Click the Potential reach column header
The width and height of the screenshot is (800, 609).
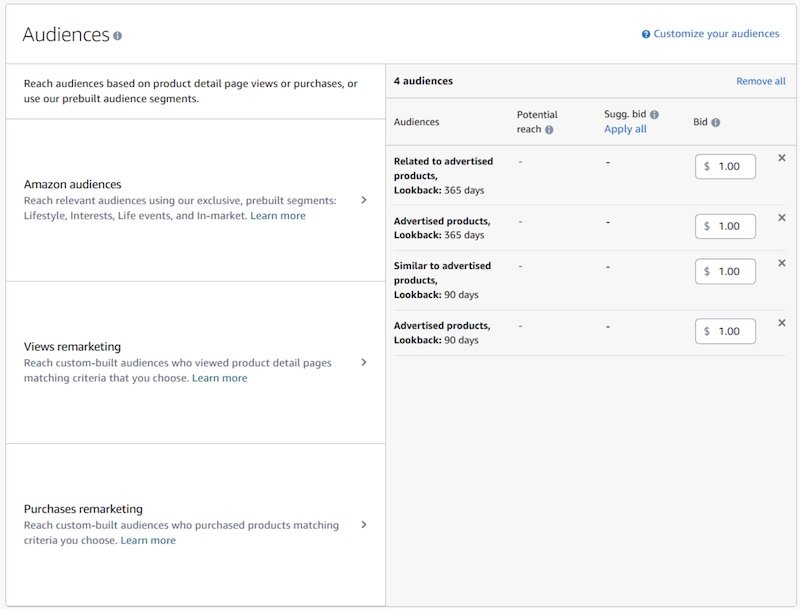click(537, 122)
